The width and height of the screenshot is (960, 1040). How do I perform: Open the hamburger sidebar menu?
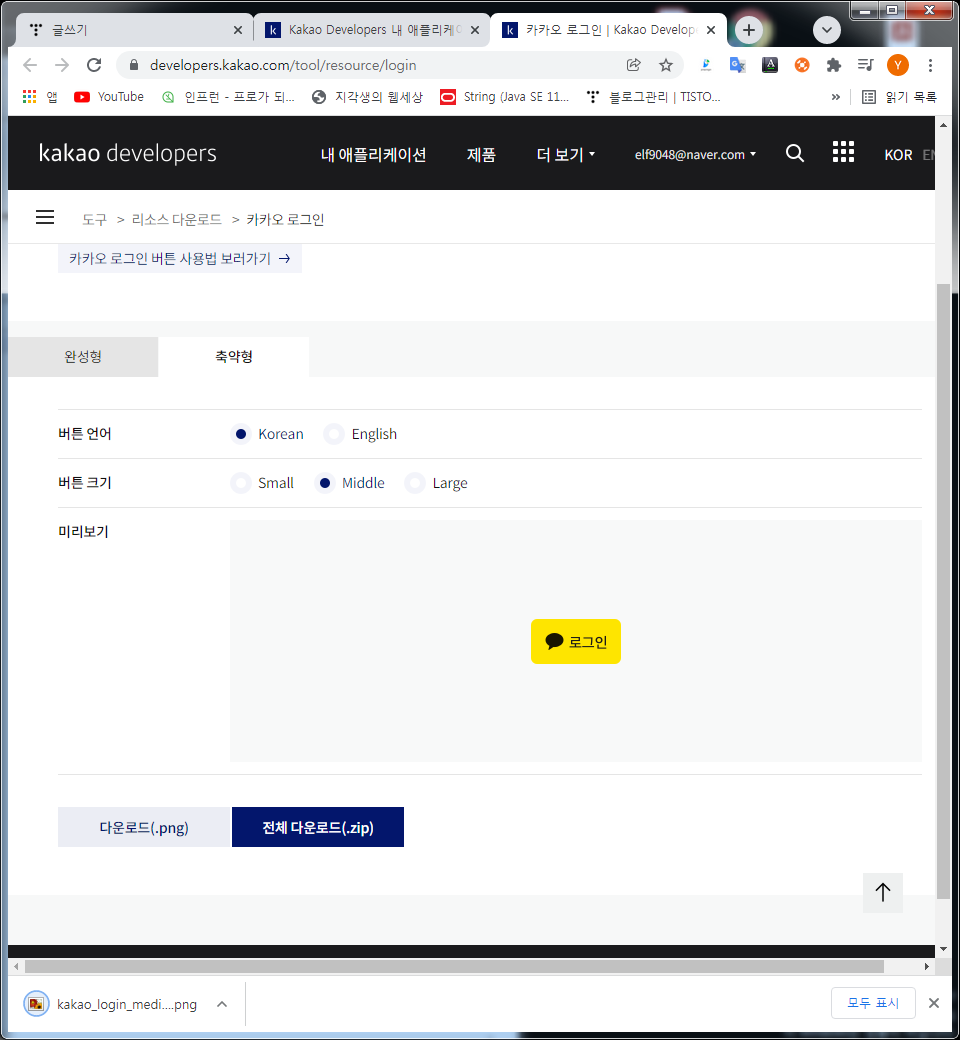click(x=45, y=217)
